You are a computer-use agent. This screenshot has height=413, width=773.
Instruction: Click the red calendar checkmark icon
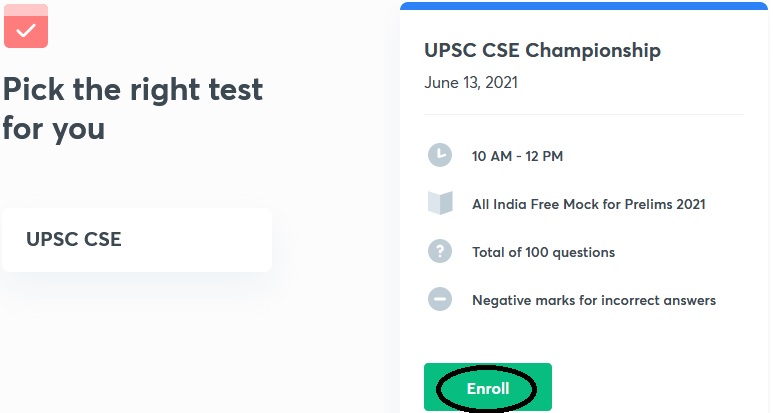pos(26,26)
